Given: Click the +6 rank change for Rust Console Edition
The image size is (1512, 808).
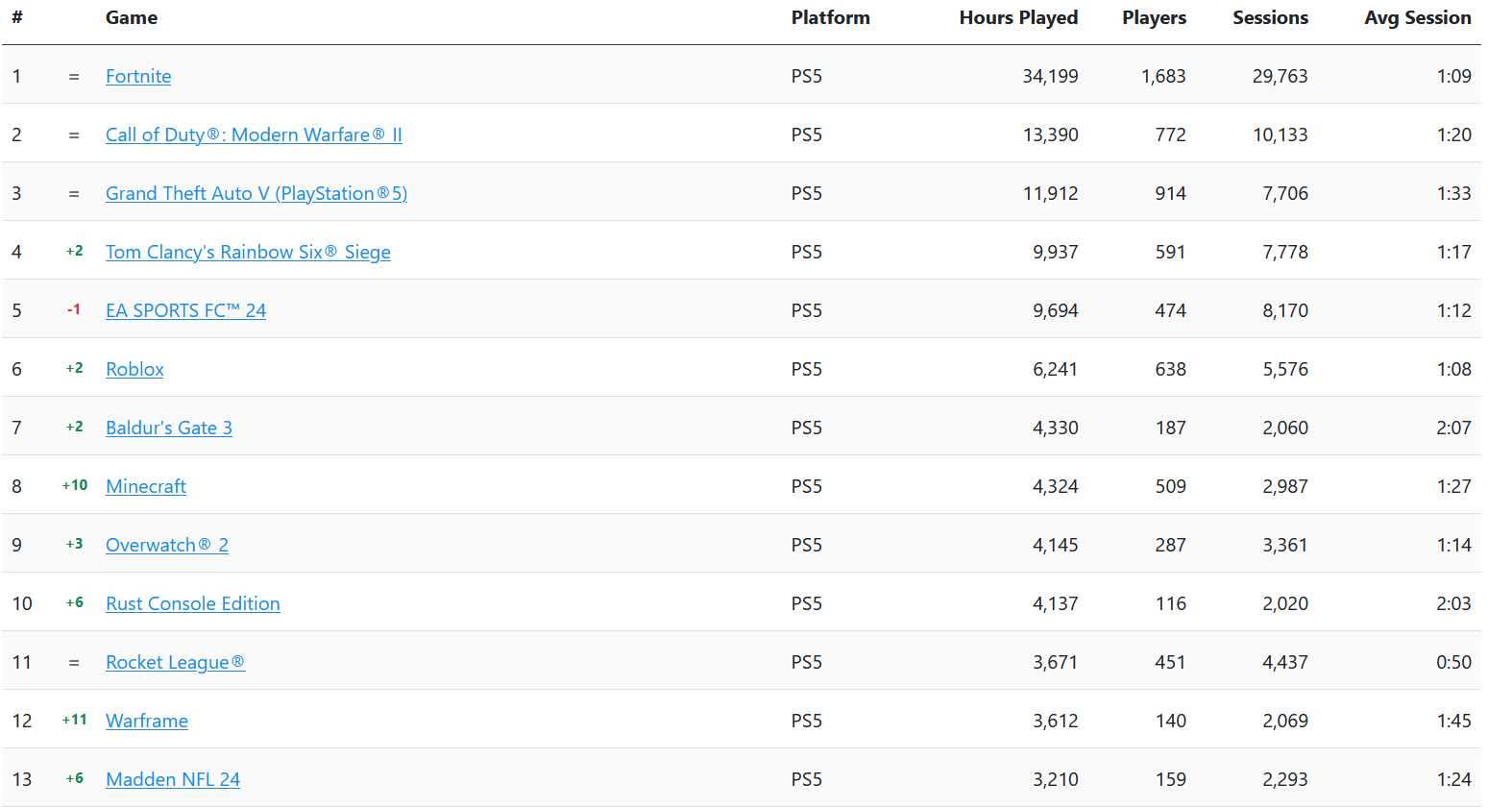Looking at the screenshot, I should [x=74, y=602].
